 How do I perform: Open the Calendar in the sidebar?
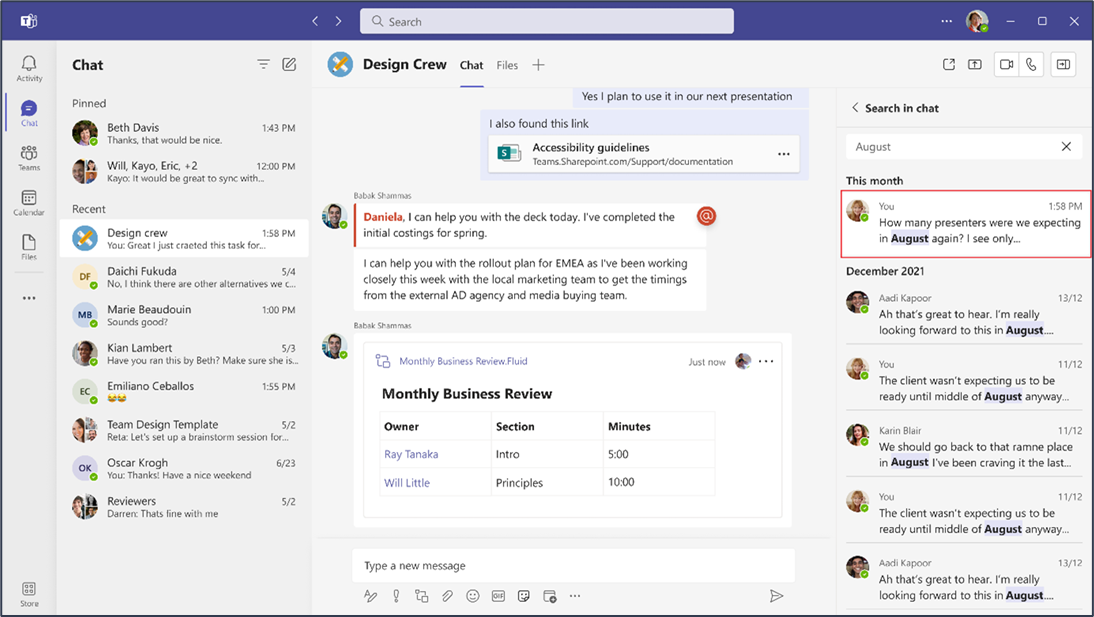[29, 202]
